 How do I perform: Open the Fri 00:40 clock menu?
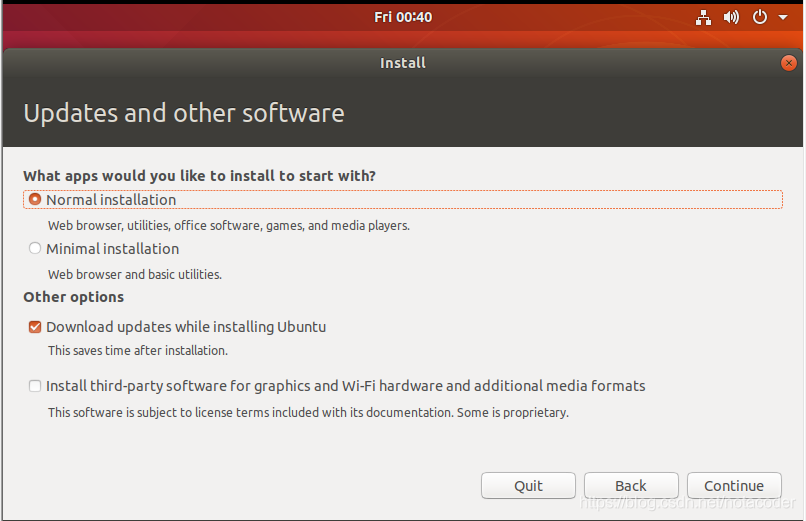(x=403, y=17)
